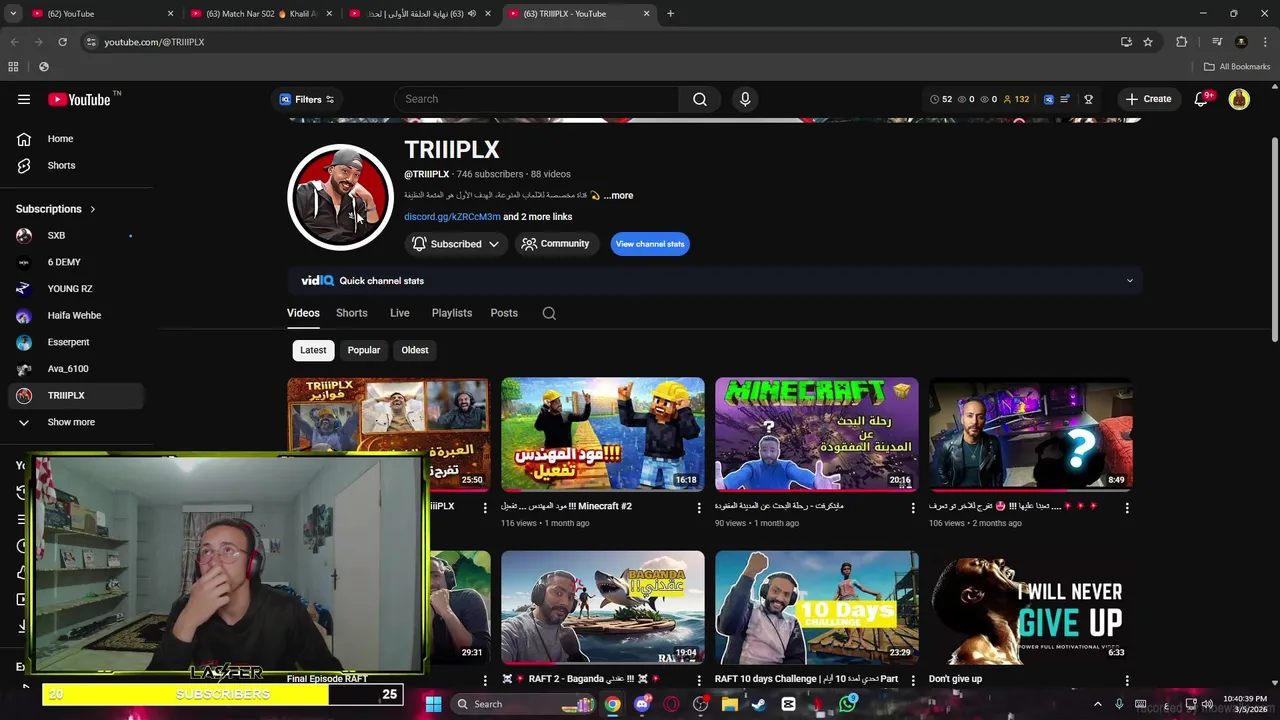Switch to Match Nar S02 browser tab

(260, 14)
